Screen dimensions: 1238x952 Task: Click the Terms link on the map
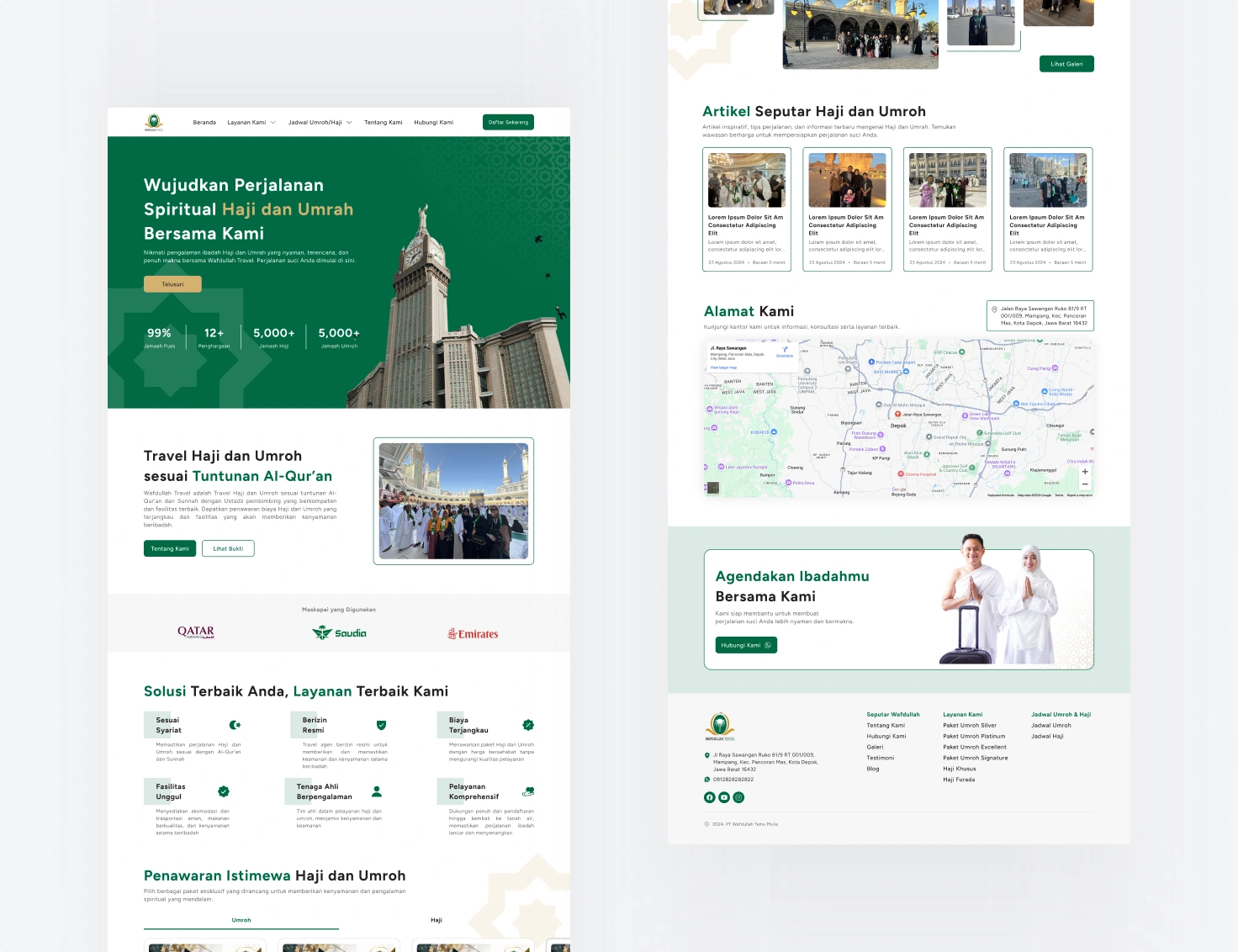pos(1059,495)
